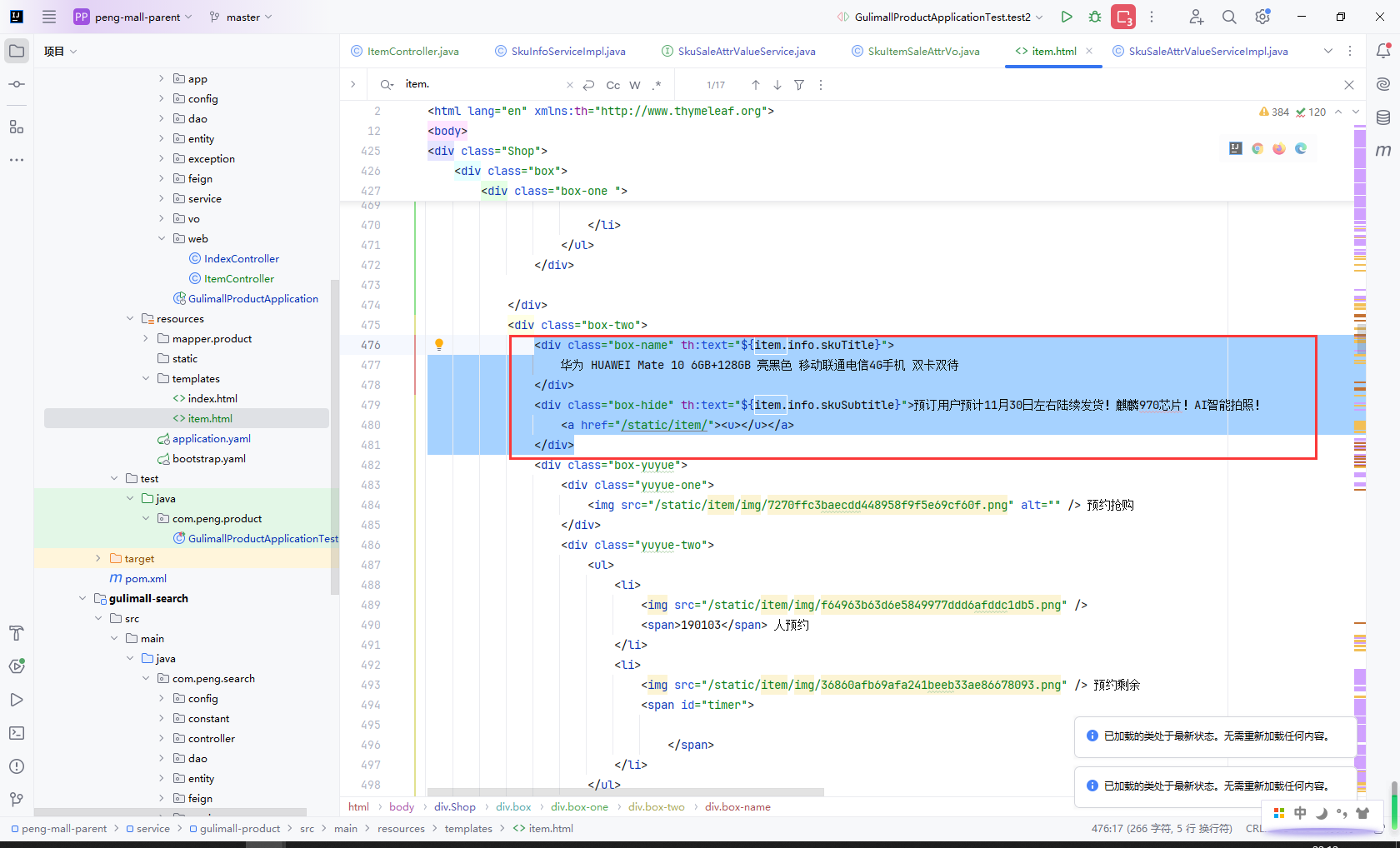Open in Edge browser icon
Viewport: 1400px width, 848px height.
(1301, 148)
